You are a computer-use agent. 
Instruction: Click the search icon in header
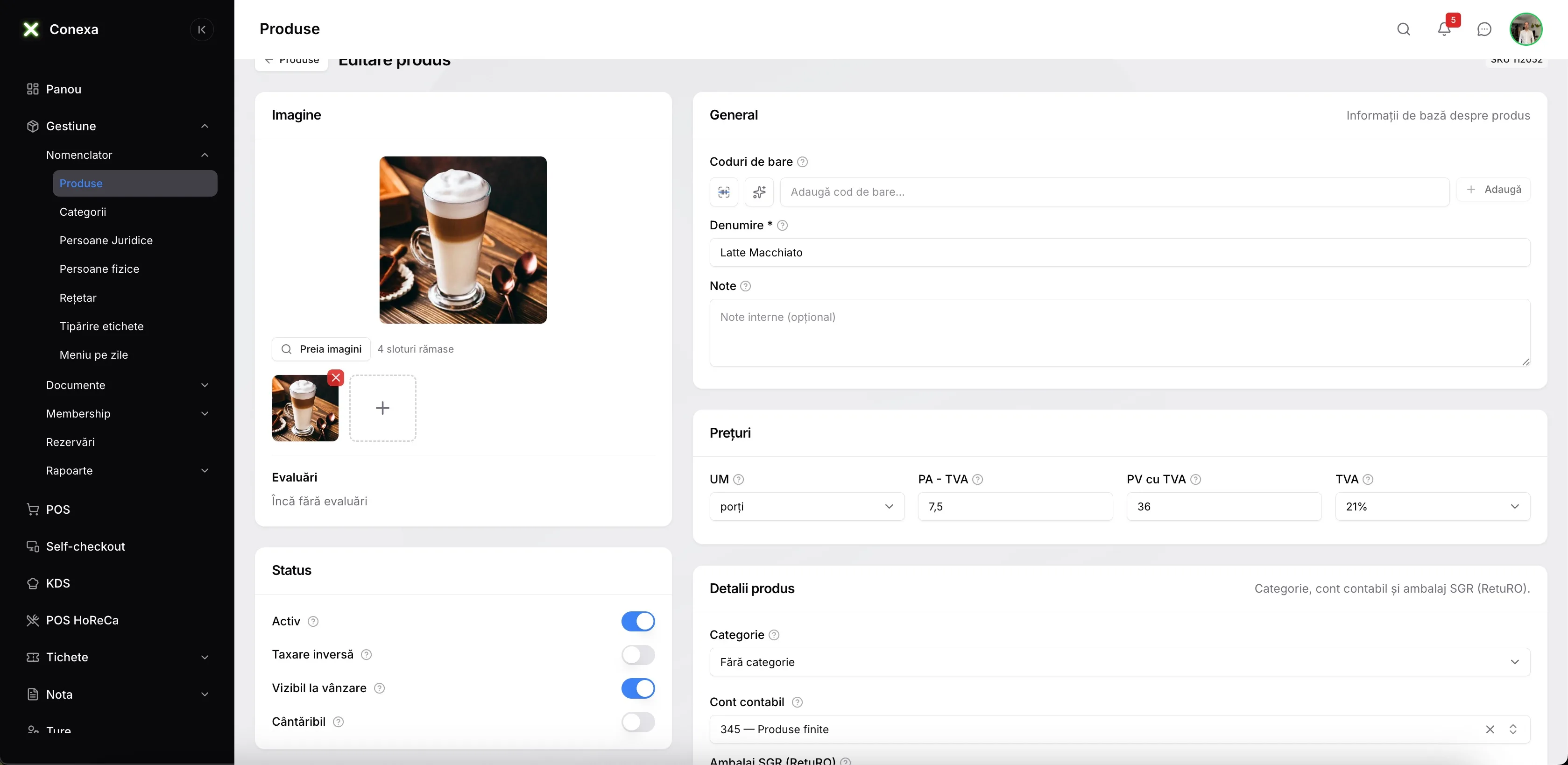(x=1404, y=29)
